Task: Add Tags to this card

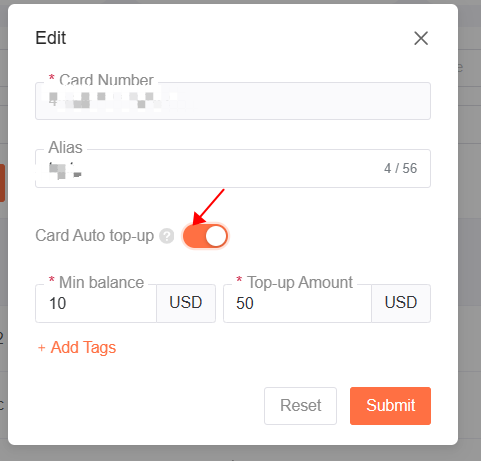Action: tap(77, 347)
